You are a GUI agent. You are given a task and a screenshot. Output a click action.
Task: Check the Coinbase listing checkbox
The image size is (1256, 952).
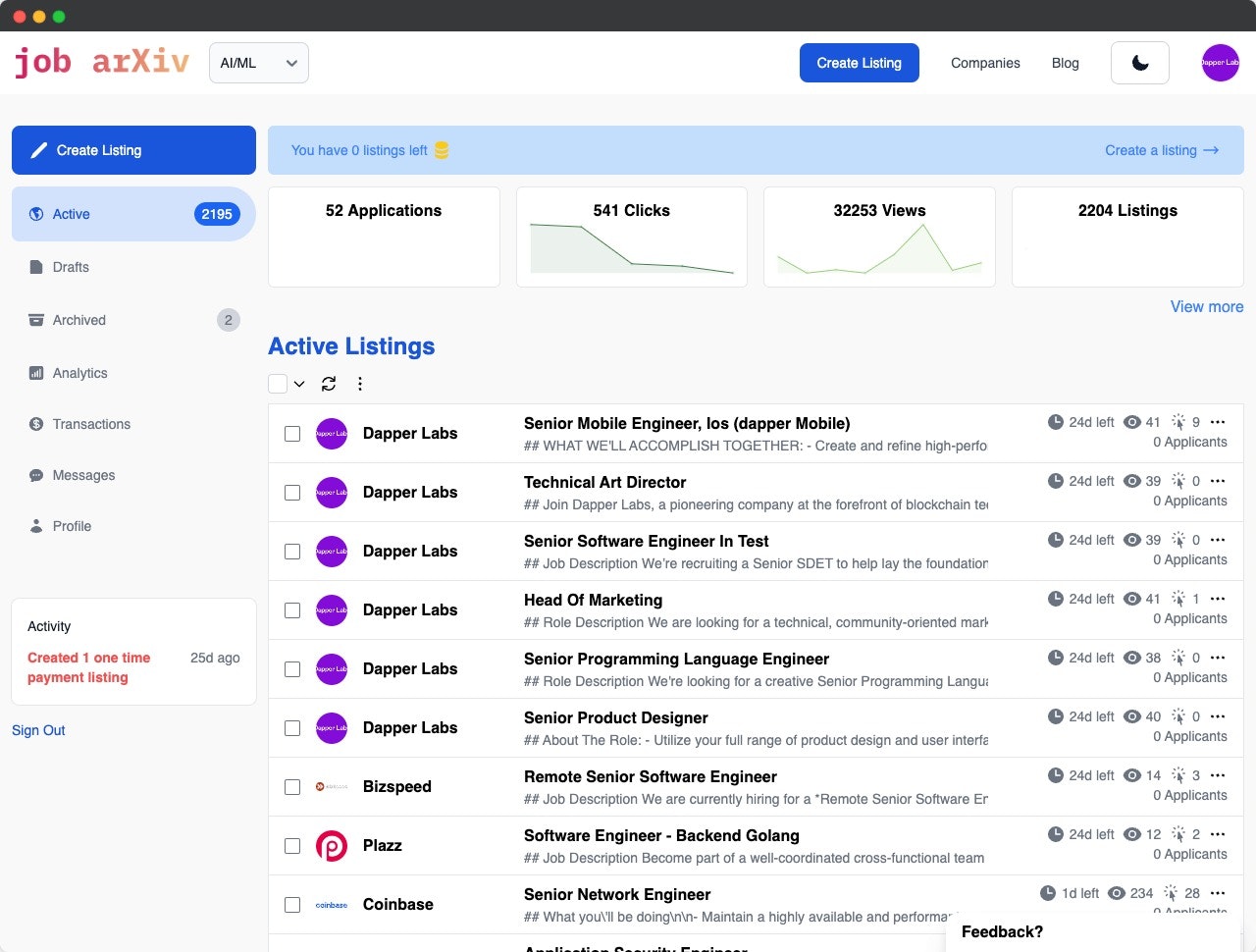[292, 905]
